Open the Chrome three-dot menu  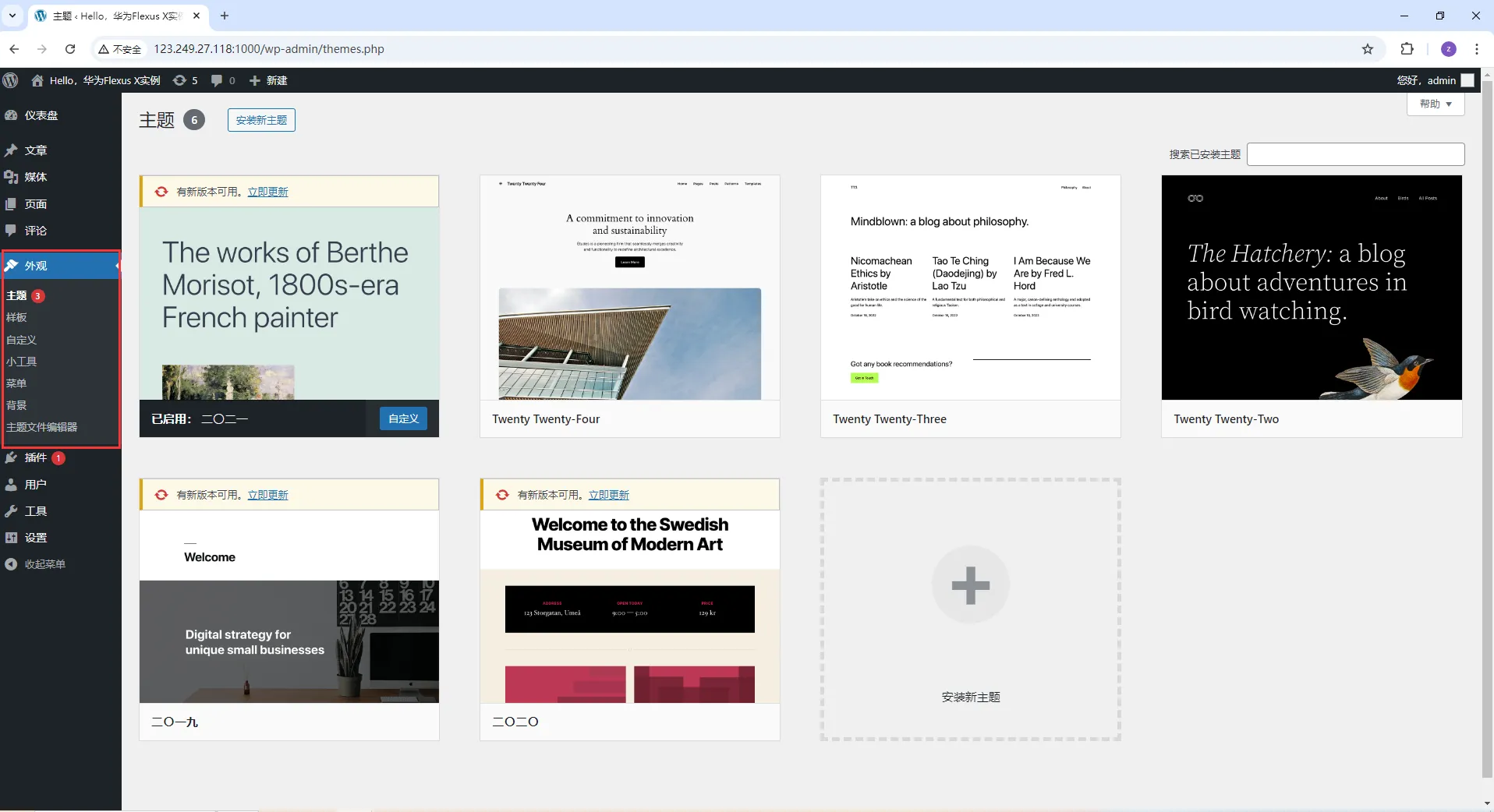(x=1477, y=49)
